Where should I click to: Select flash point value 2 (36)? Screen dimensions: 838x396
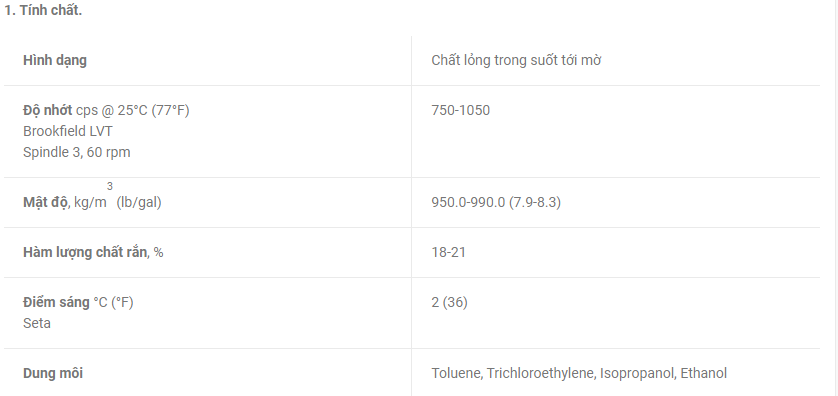[x=449, y=302]
